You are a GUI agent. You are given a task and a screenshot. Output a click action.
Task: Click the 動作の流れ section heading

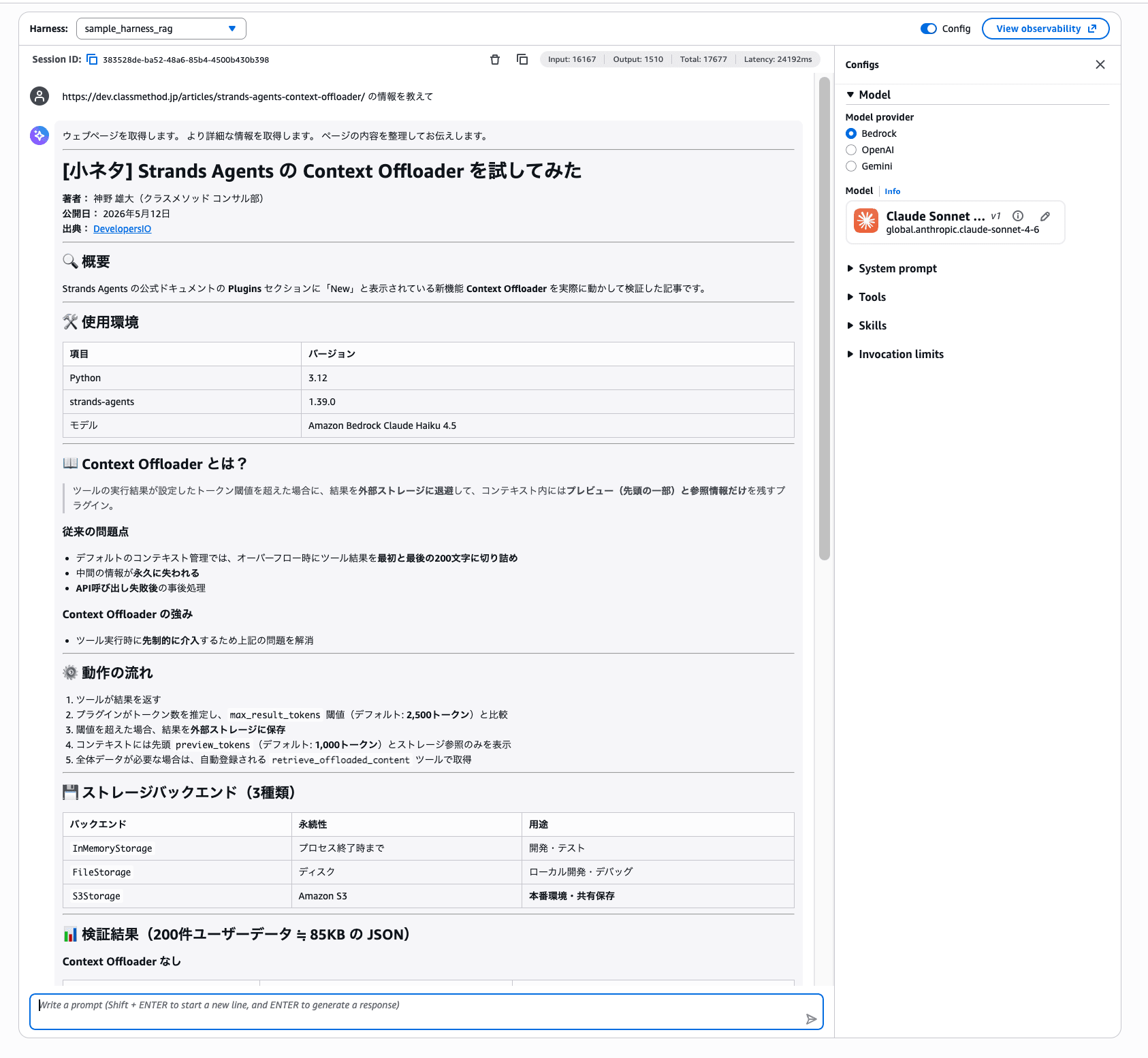(108, 673)
